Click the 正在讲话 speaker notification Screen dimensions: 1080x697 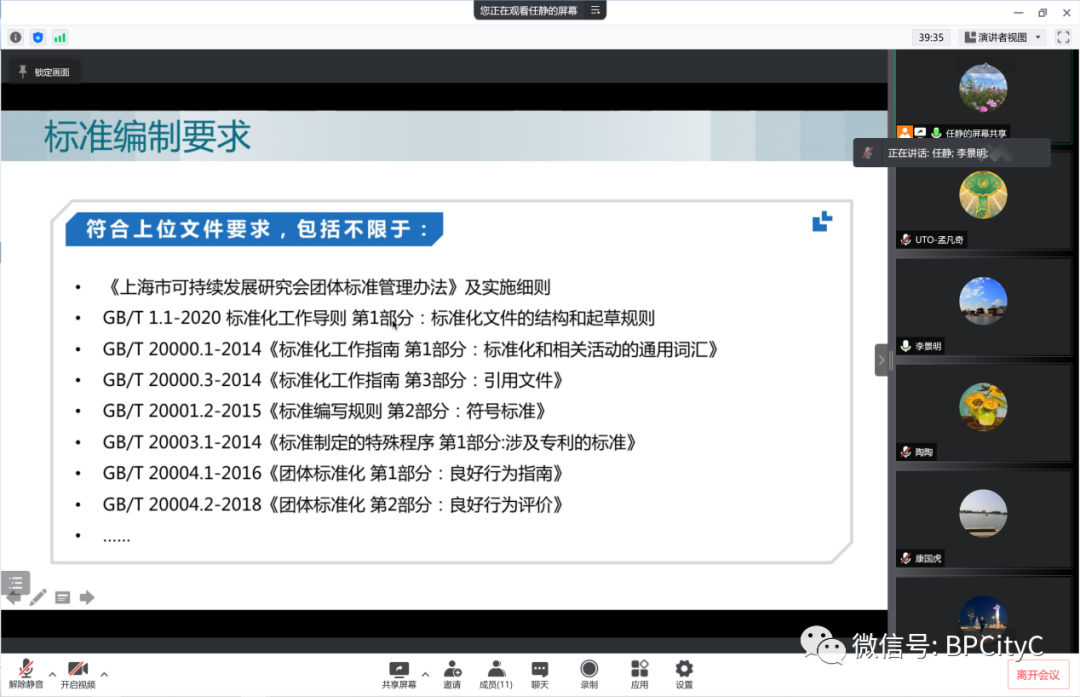[x=952, y=153]
